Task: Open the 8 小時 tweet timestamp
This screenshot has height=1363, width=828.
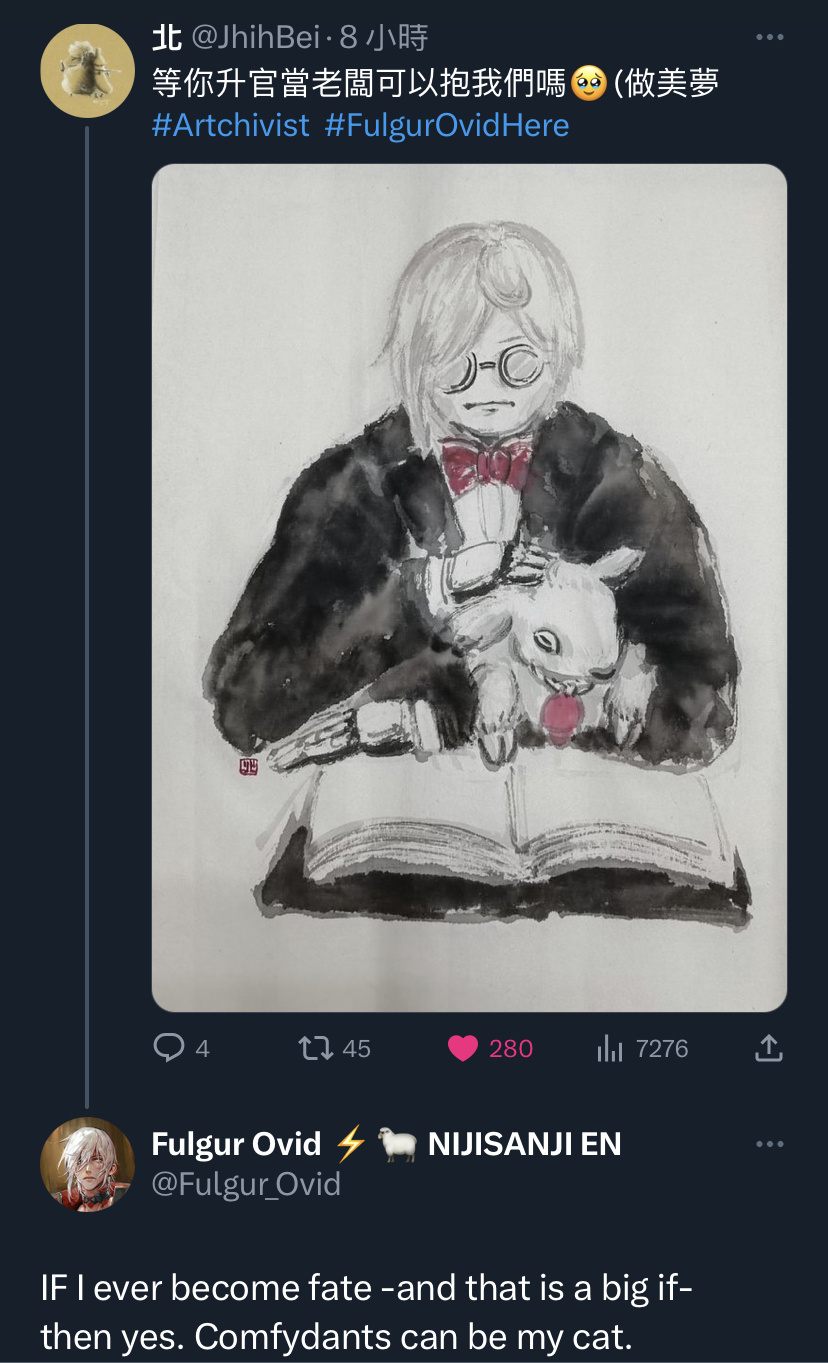Action: tap(384, 38)
